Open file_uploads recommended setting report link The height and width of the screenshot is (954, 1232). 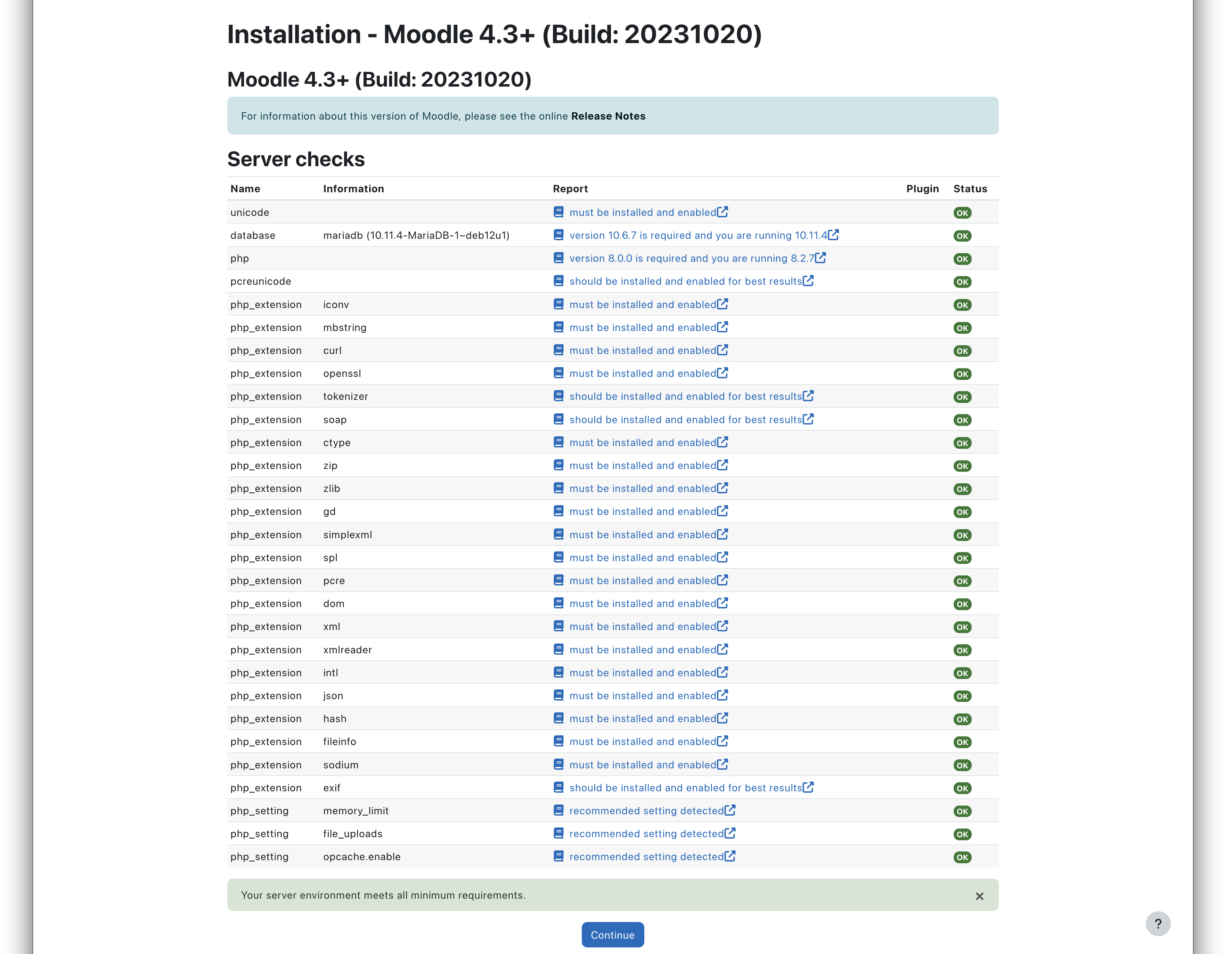(646, 834)
